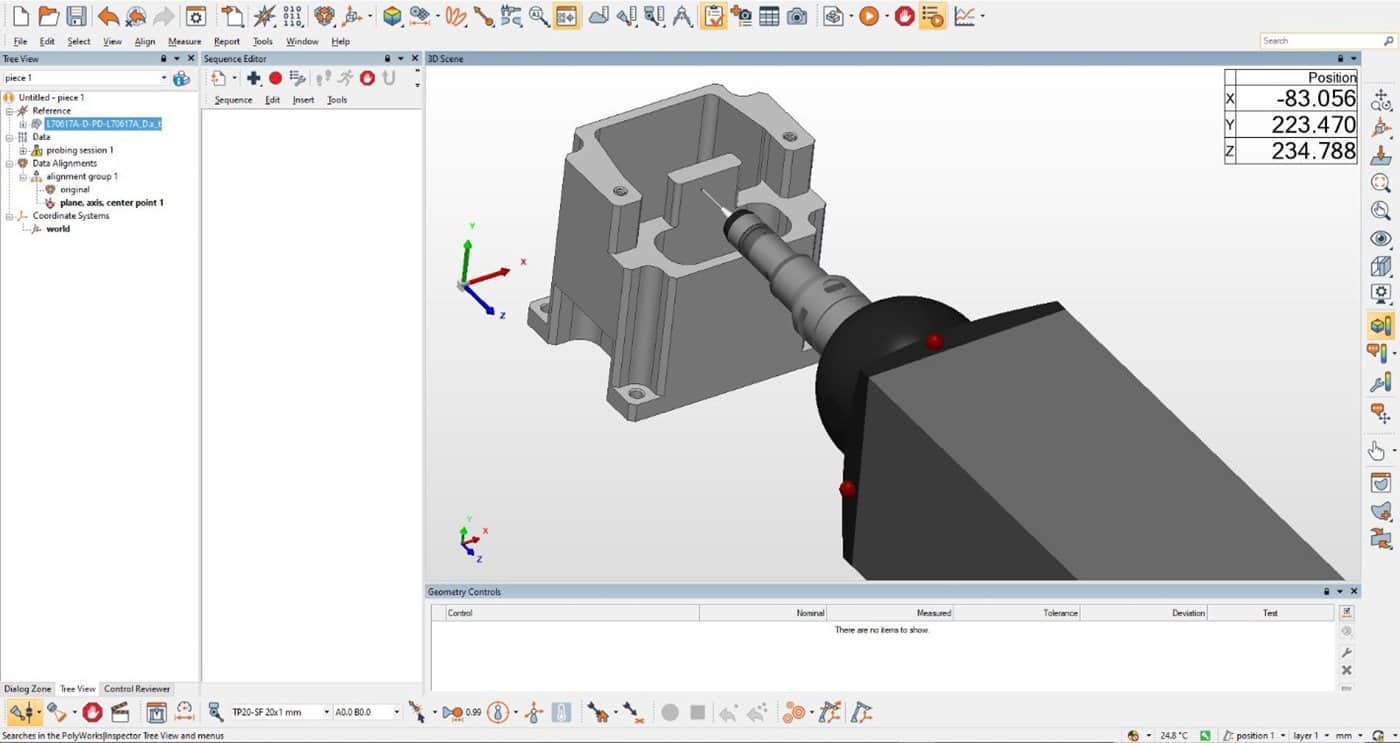The height and width of the screenshot is (743, 1400).
Task: Toggle the highlighted probe device button at bottom-left
Action: click(20, 712)
